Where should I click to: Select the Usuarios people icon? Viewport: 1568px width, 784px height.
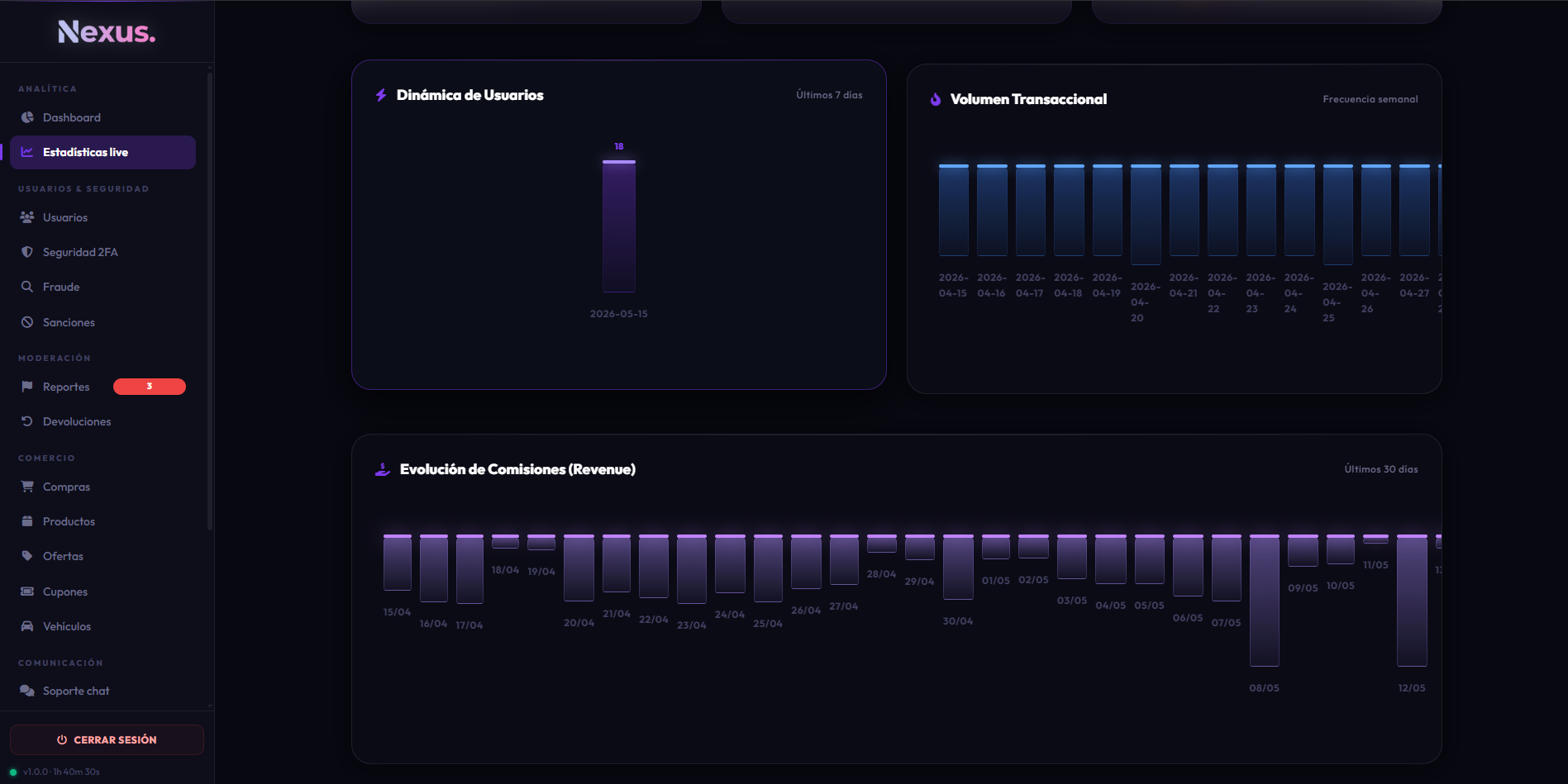(27, 217)
